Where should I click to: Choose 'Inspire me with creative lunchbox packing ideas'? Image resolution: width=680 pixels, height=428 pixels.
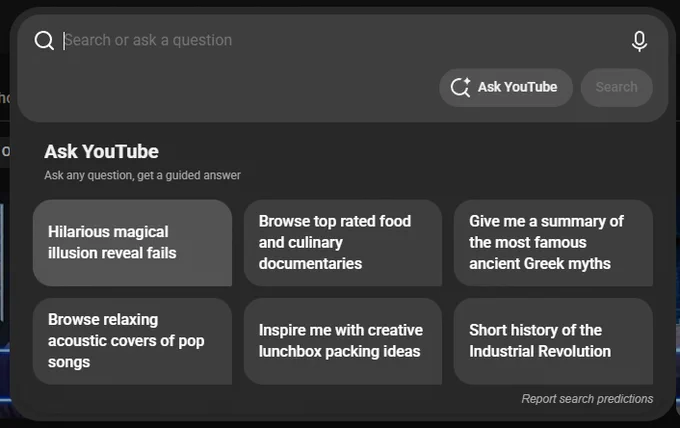[x=343, y=341]
